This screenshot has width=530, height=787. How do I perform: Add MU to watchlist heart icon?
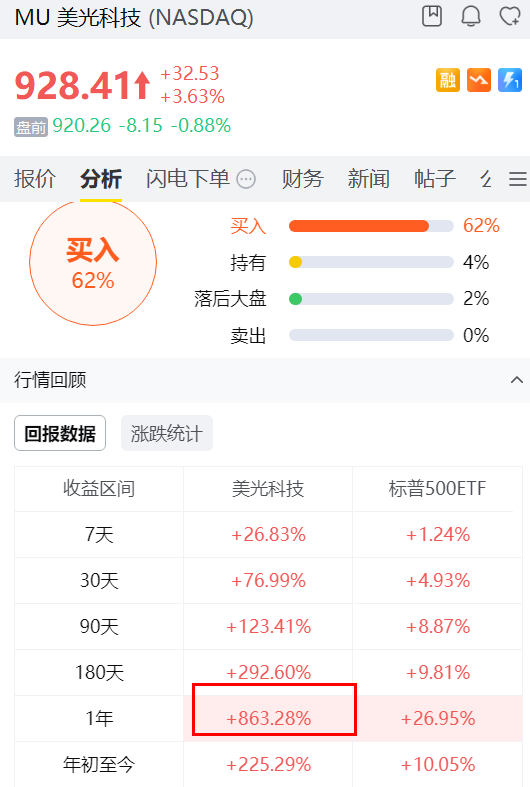510,16
